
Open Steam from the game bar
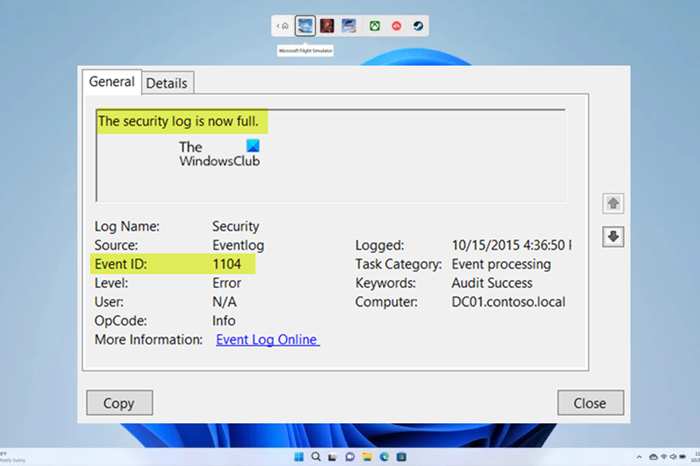click(x=418, y=26)
